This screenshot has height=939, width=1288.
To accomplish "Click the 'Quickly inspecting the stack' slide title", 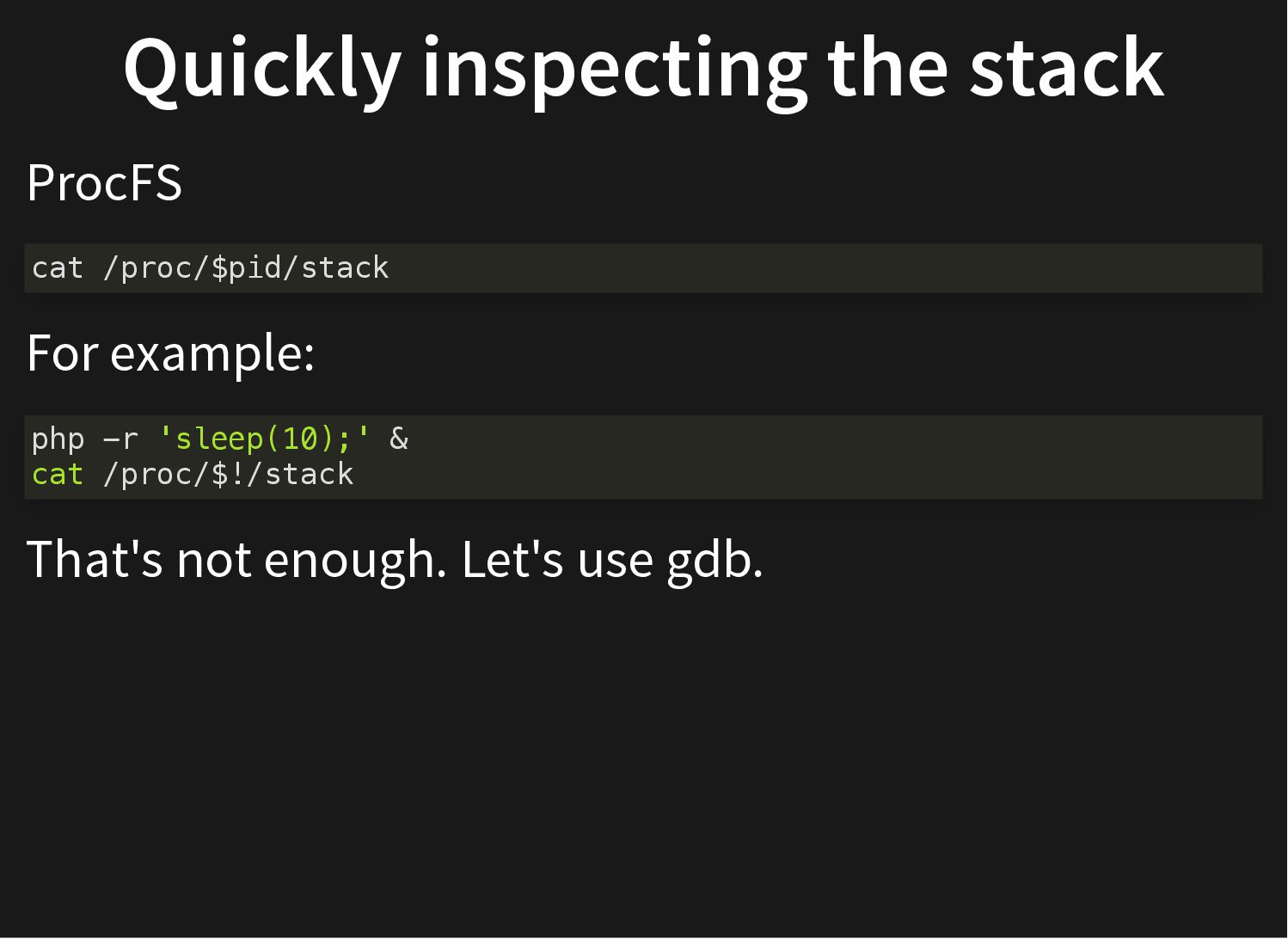I will (643, 69).
